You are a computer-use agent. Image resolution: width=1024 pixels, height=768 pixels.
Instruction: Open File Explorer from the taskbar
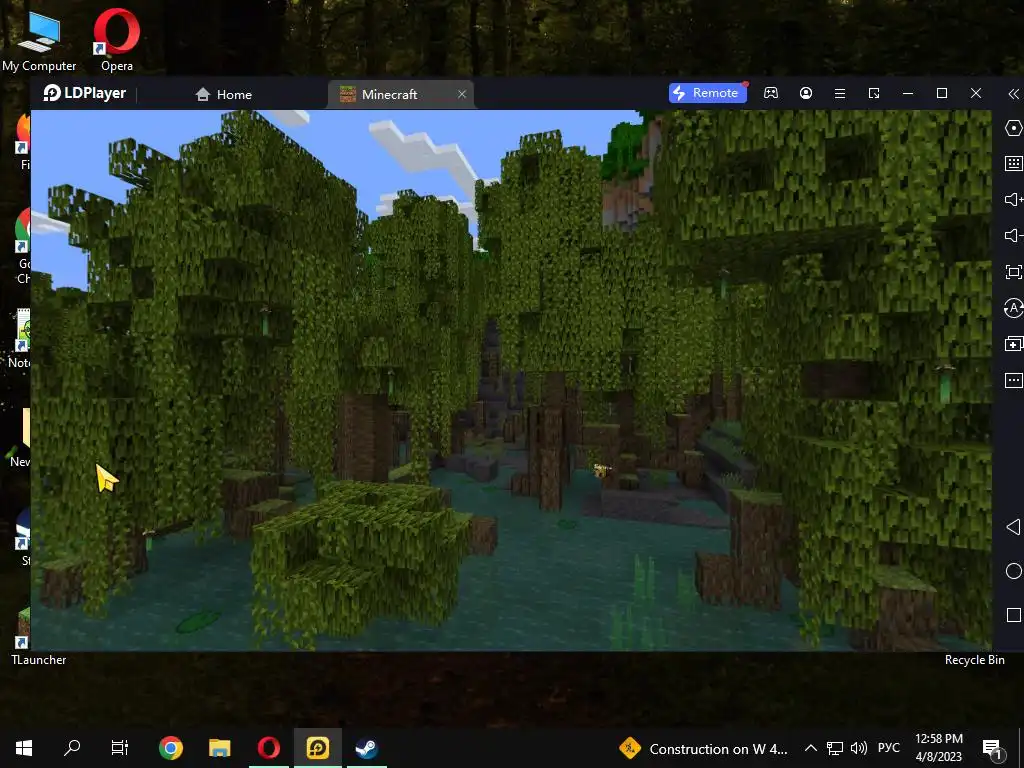[x=219, y=748]
